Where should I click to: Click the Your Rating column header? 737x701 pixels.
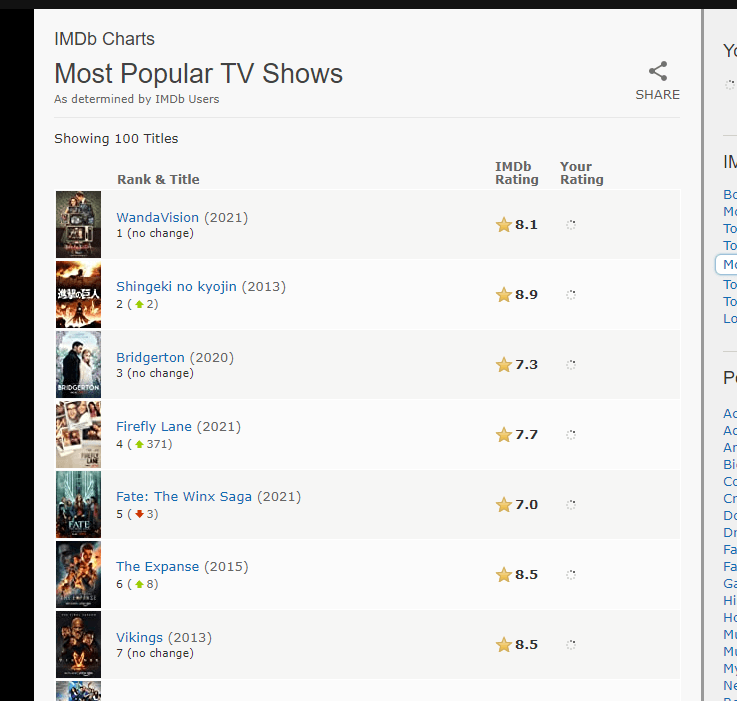pyautogui.click(x=581, y=173)
